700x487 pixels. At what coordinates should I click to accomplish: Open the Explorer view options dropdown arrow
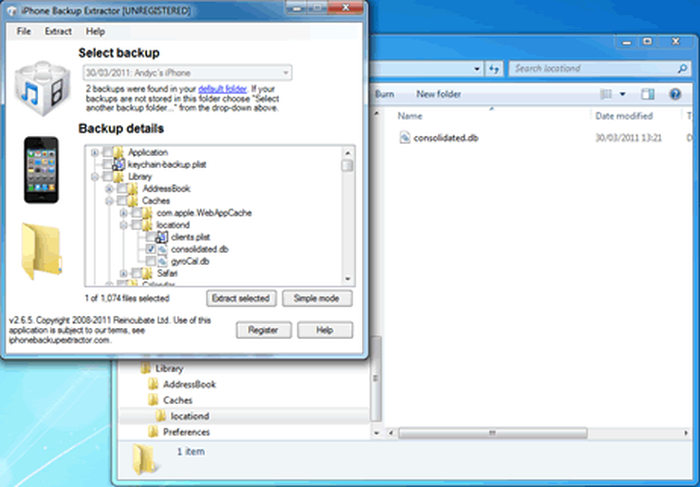click(x=622, y=94)
